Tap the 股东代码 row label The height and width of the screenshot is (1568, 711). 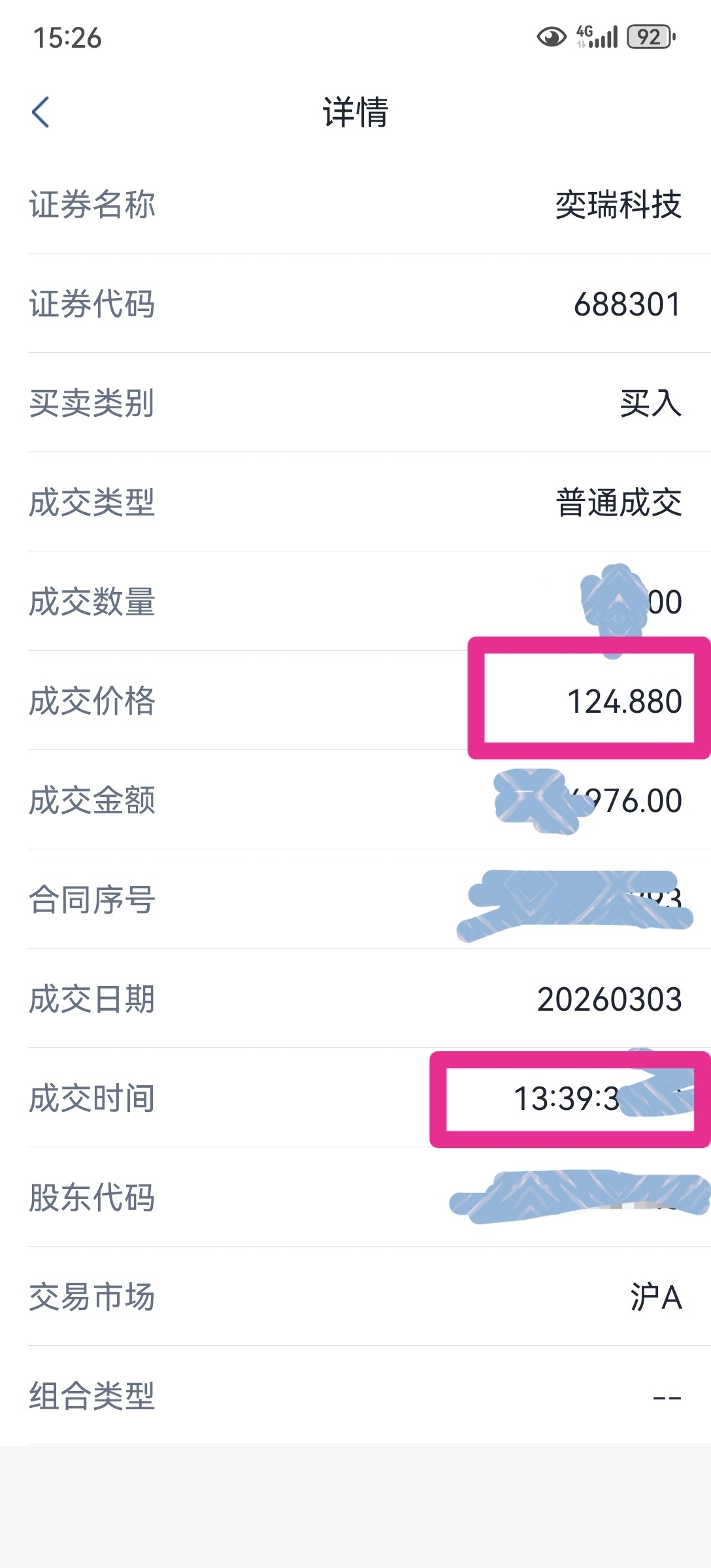point(92,1198)
